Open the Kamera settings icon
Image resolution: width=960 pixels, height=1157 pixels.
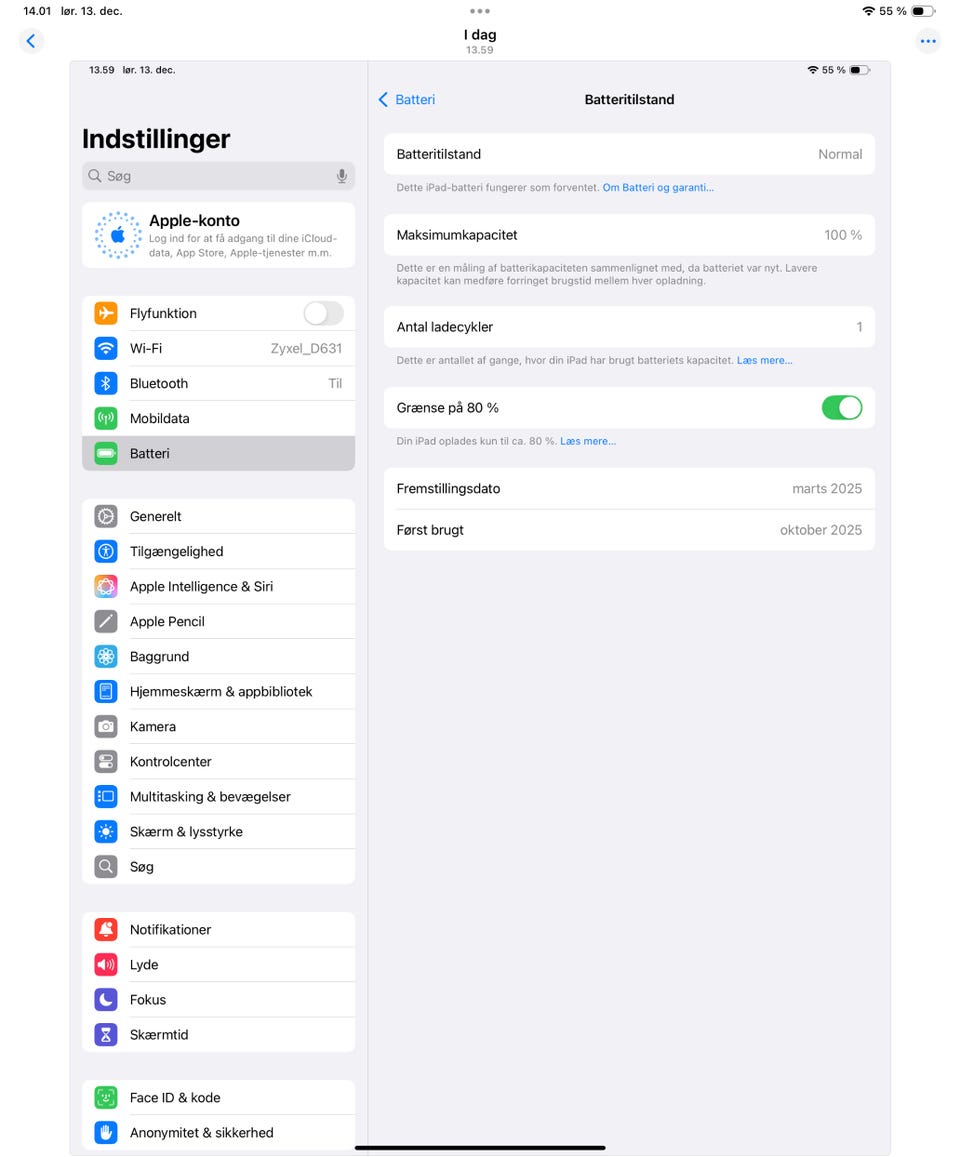[106, 726]
